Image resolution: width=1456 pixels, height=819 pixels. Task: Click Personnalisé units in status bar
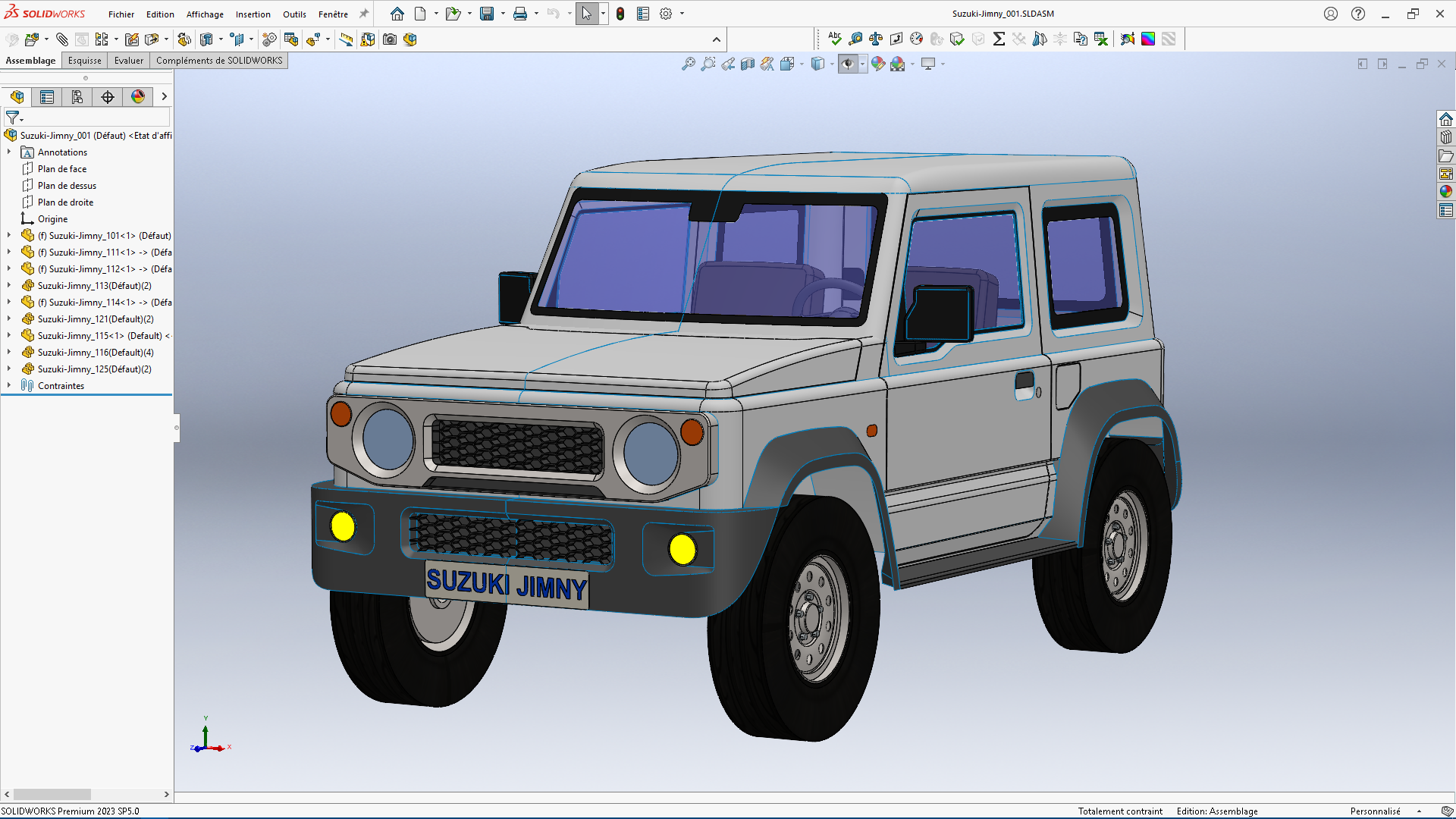coord(1375,811)
